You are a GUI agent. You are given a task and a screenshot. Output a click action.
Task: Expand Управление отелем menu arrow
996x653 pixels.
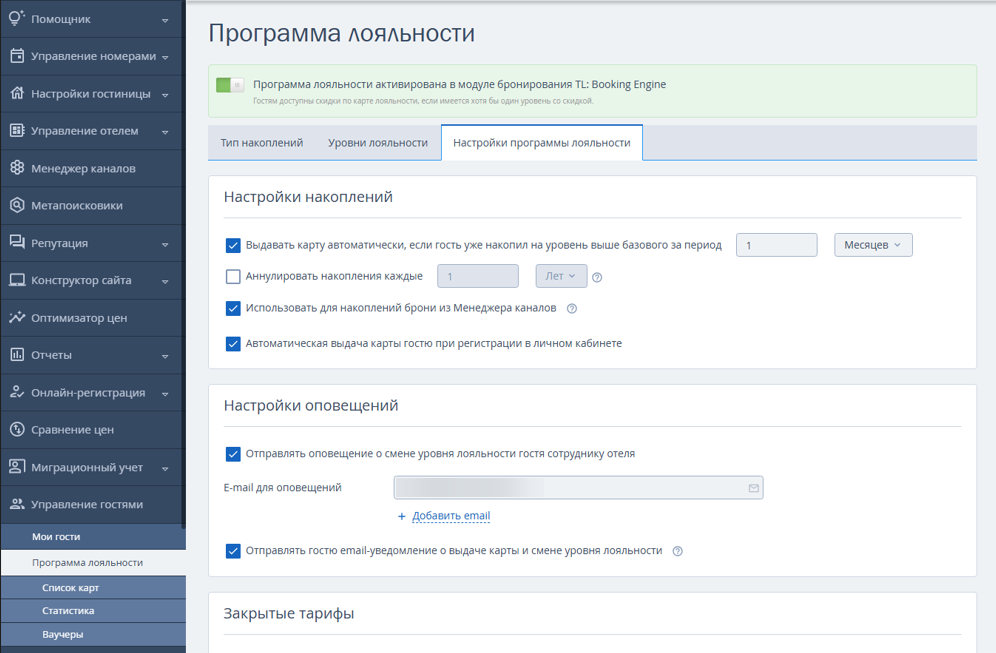[165, 132]
